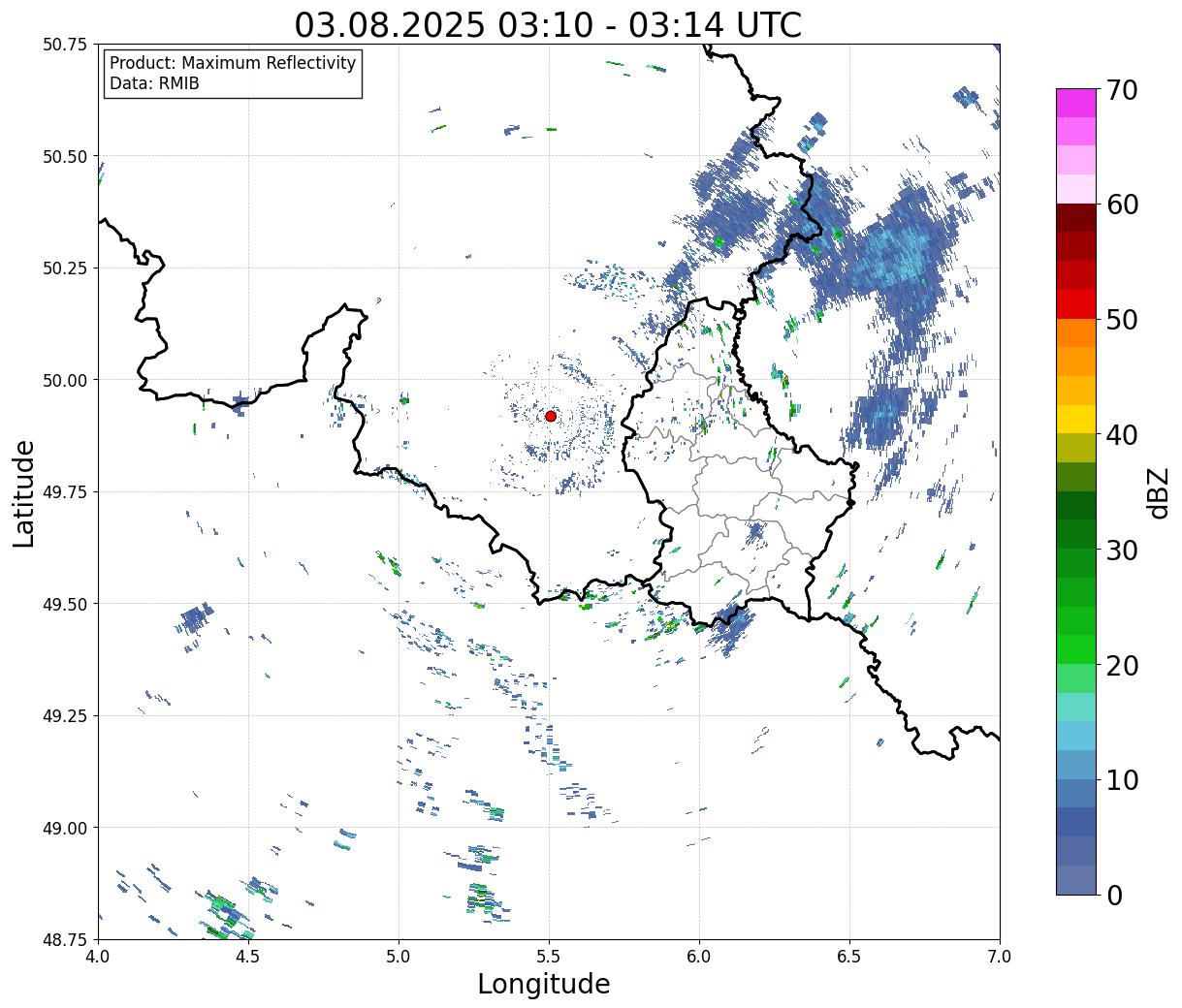This screenshot has height=1008, width=1182.
Task: Click the latitude tick label 50.25
Action: coord(65,268)
